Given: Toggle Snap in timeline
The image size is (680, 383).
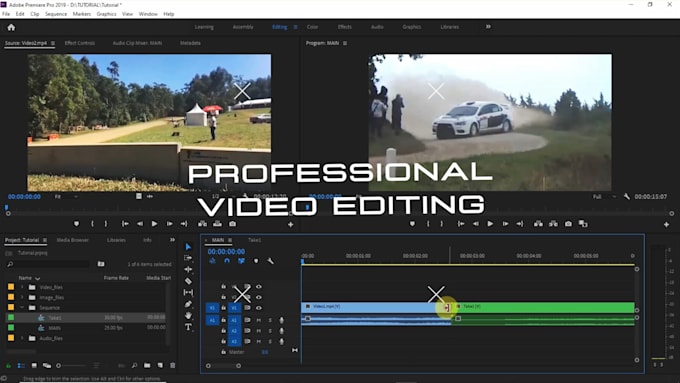Looking at the screenshot, I should point(227,261).
